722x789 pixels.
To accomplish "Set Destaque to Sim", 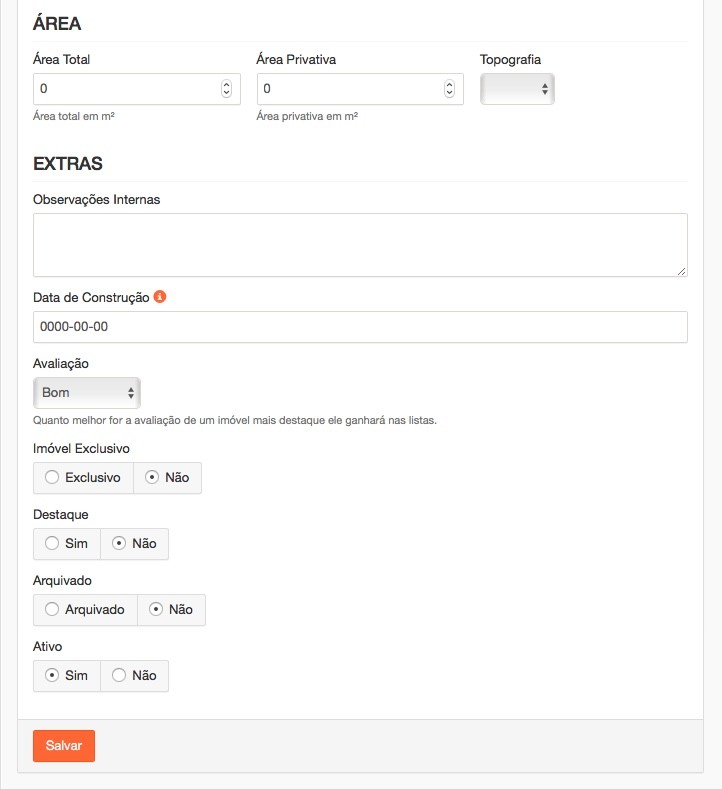I will (66, 544).
